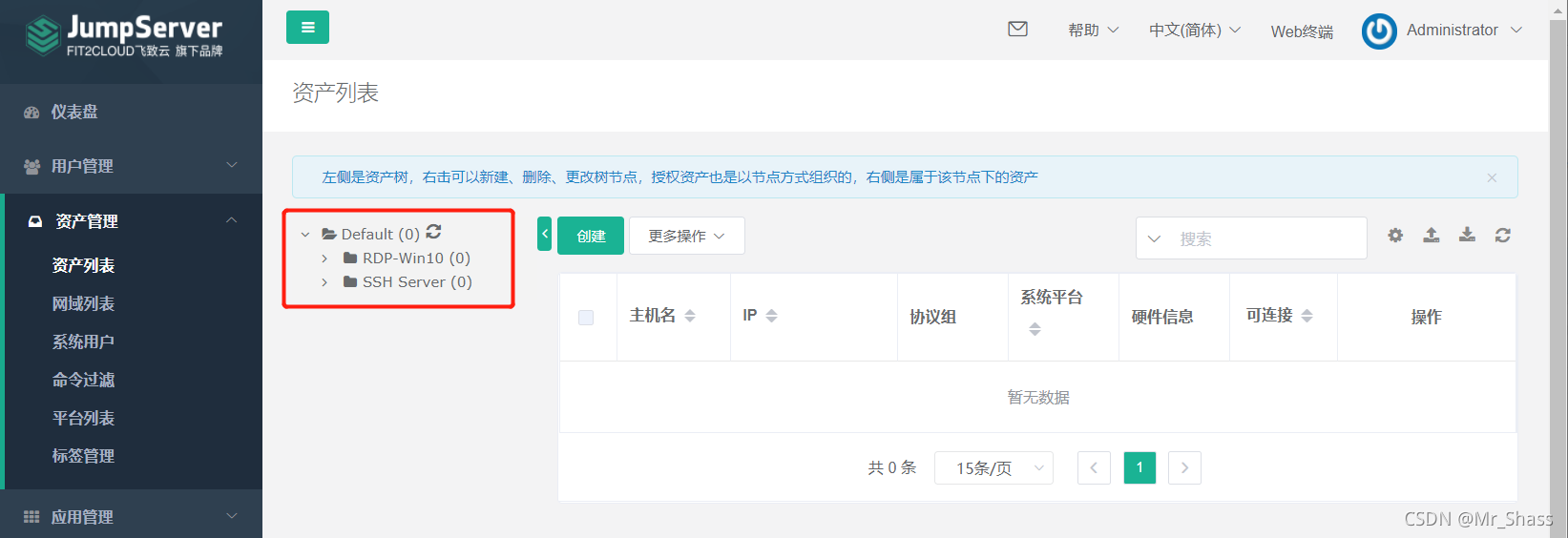Open the 更多操作 dropdown
The width and height of the screenshot is (1568, 538).
(687, 236)
